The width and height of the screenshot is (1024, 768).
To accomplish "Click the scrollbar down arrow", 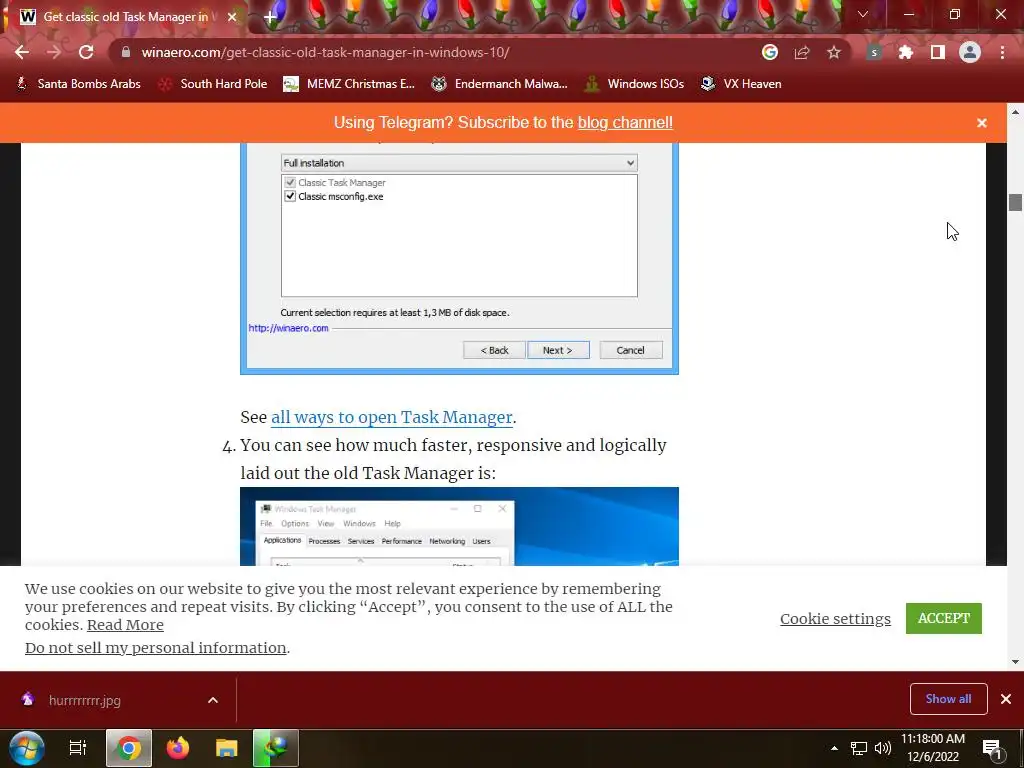I will (x=1015, y=662).
